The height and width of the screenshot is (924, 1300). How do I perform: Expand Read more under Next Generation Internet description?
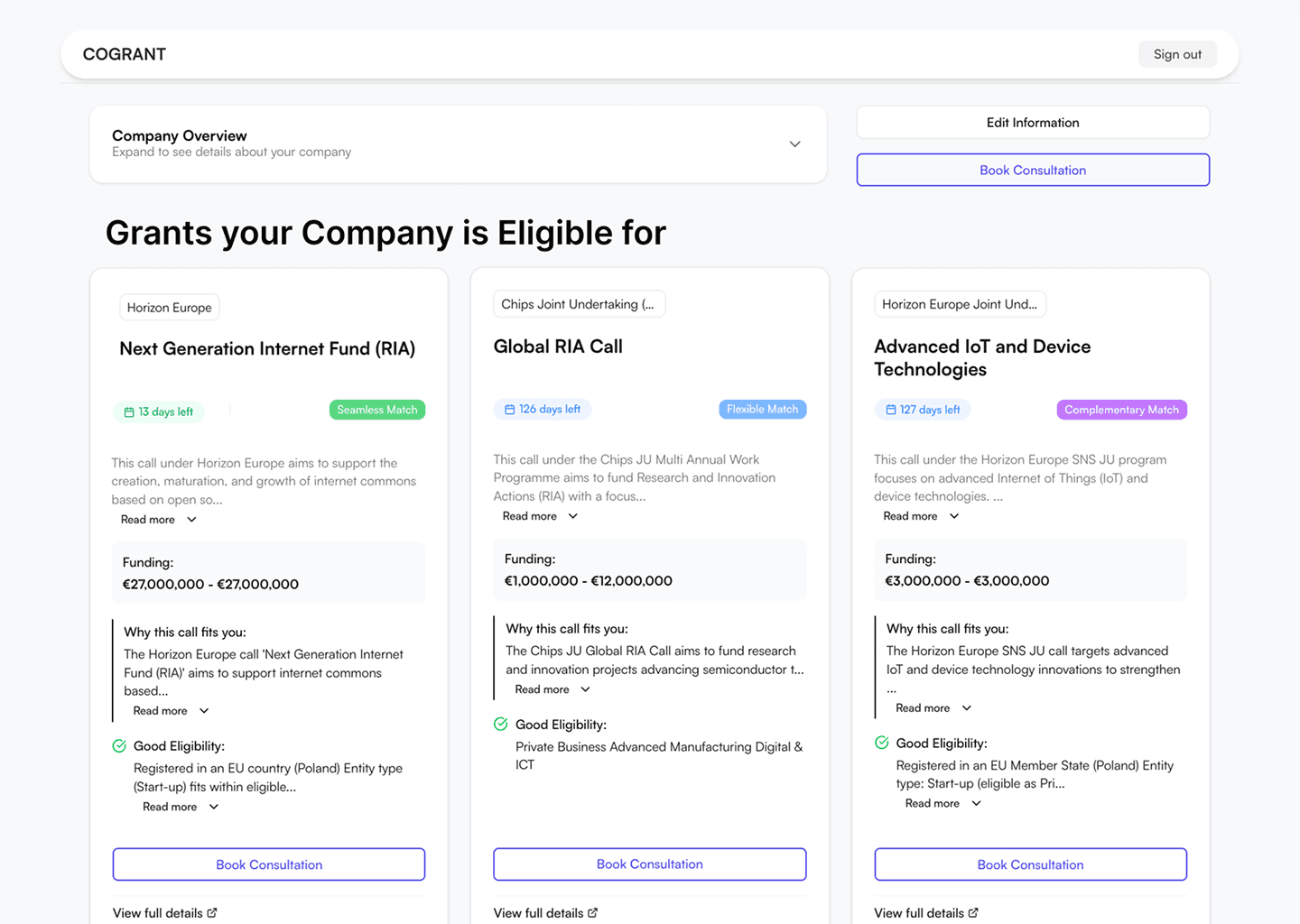click(x=159, y=520)
